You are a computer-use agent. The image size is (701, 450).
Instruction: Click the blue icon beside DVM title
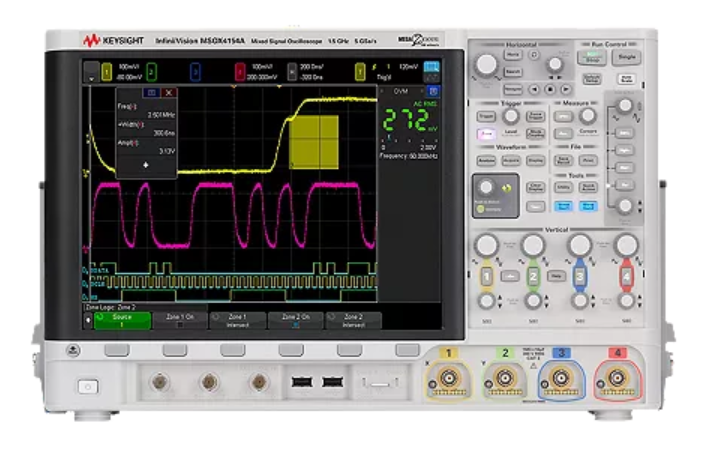(x=432, y=92)
